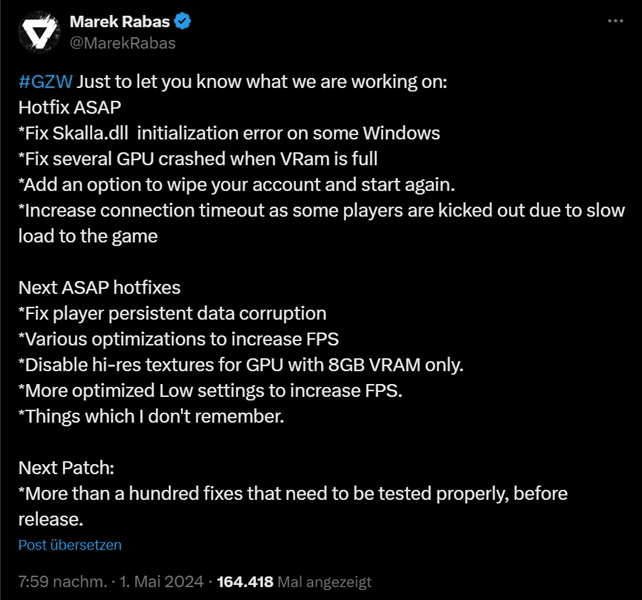Click the blue verified badge
642x600 pixels.
click(x=184, y=22)
